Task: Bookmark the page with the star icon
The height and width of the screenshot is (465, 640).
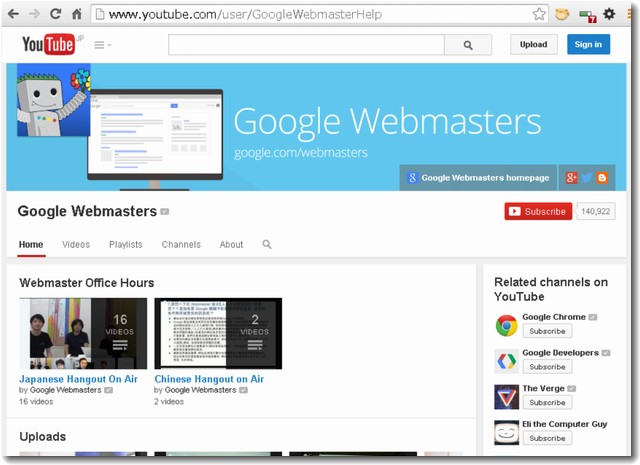Action: 539,14
